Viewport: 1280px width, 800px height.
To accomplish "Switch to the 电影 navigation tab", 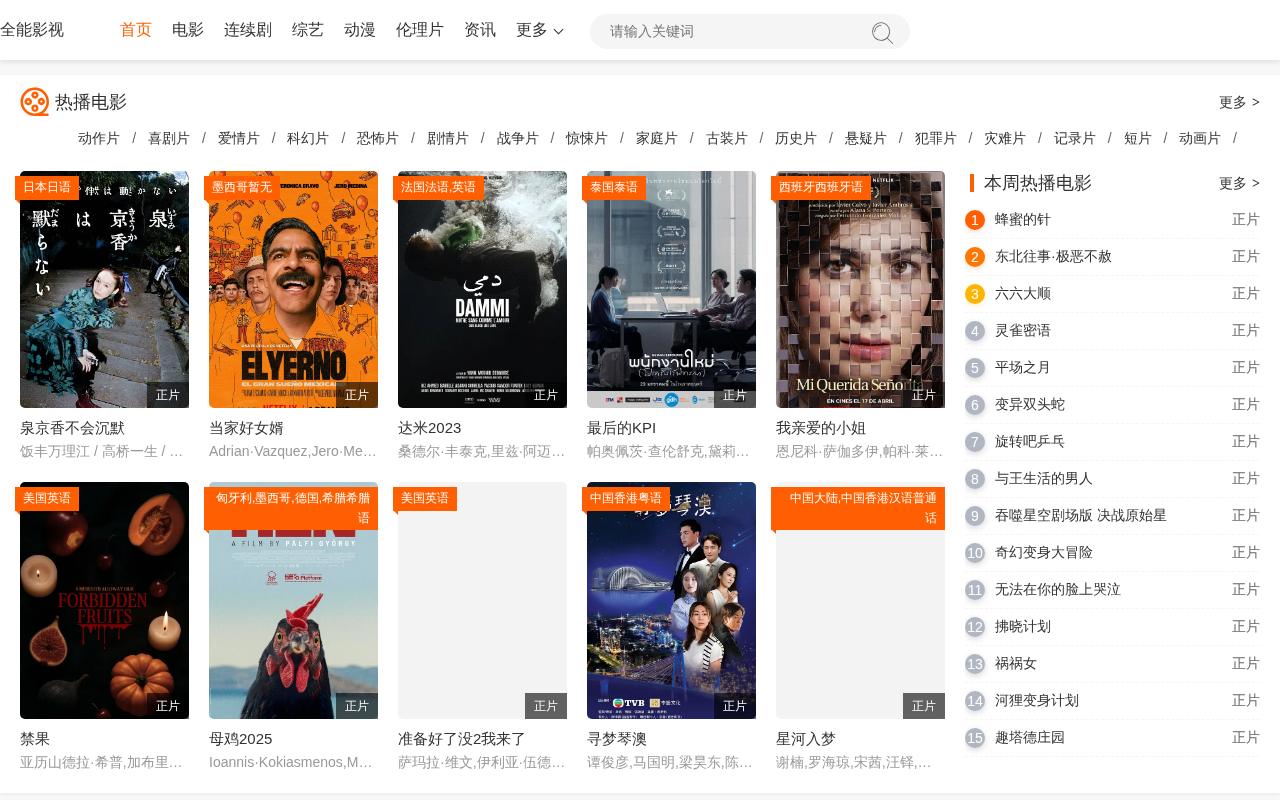I will pyautogui.click(x=188, y=30).
